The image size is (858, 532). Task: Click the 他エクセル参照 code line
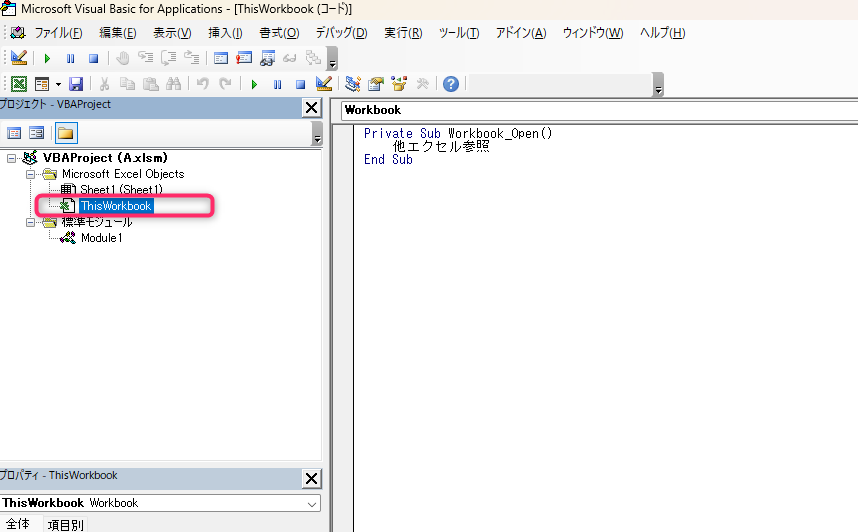pos(441,146)
